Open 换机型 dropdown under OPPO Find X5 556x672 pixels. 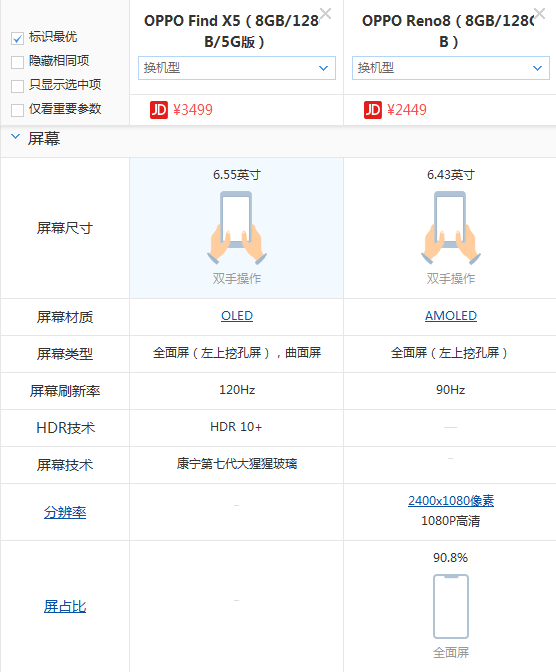pos(237,68)
